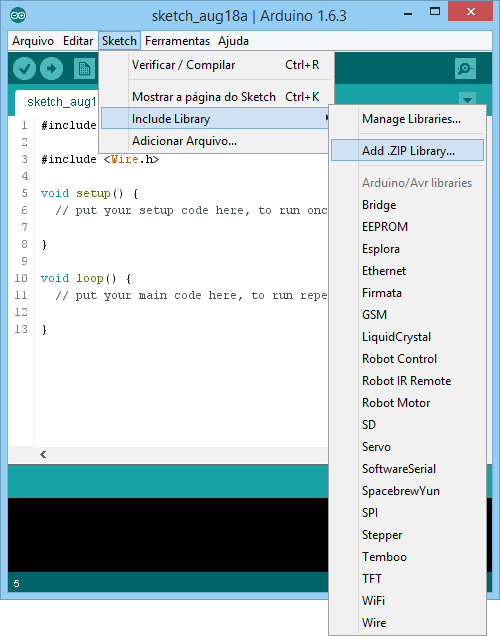Select Verificar / Compilar menu entry
Image resolution: width=500 pixels, height=636 pixels.
tap(216, 65)
